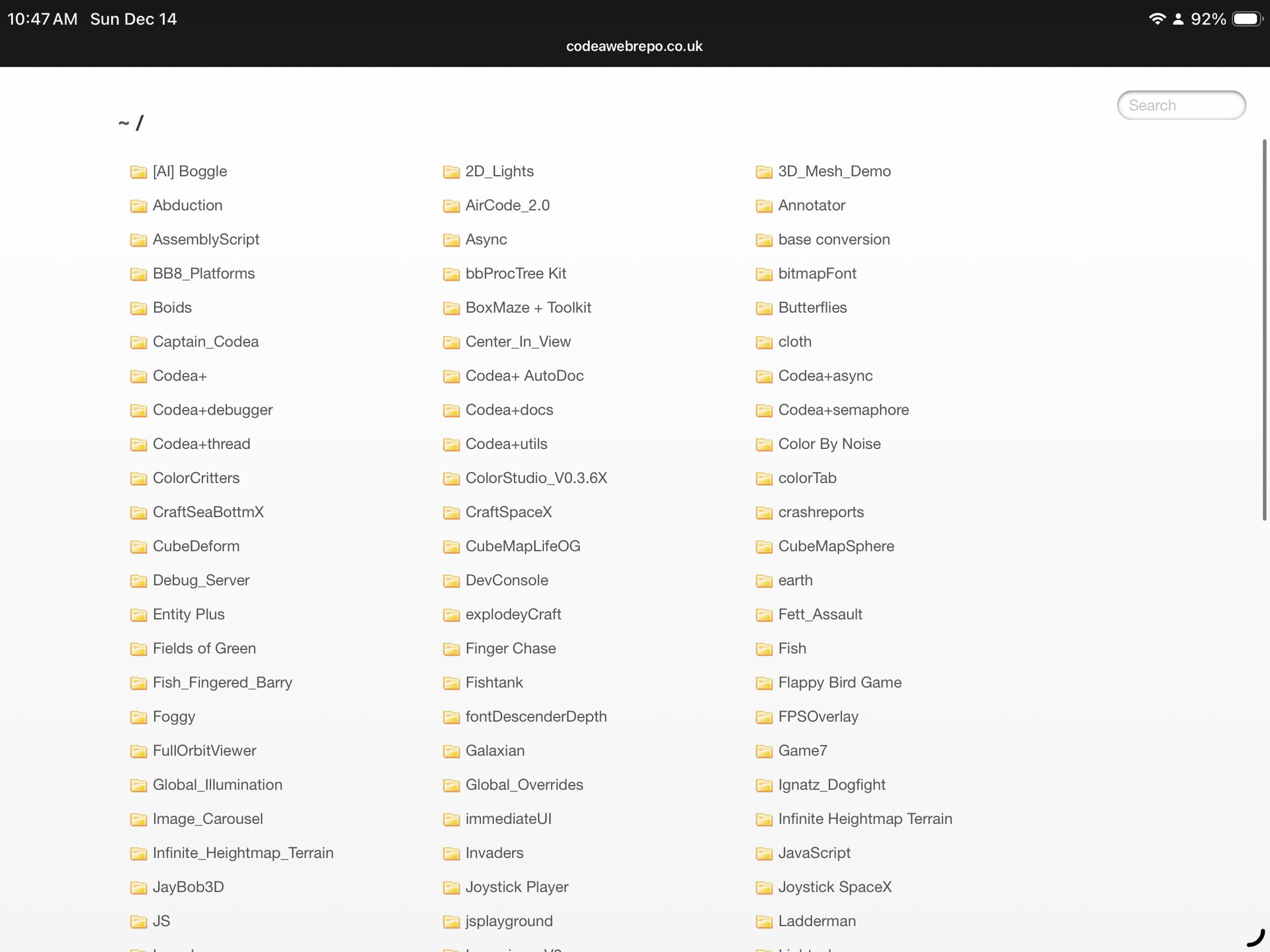The image size is (1270, 952).
Task: Click the folder icon next to Ladderman
Action: click(x=764, y=922)
